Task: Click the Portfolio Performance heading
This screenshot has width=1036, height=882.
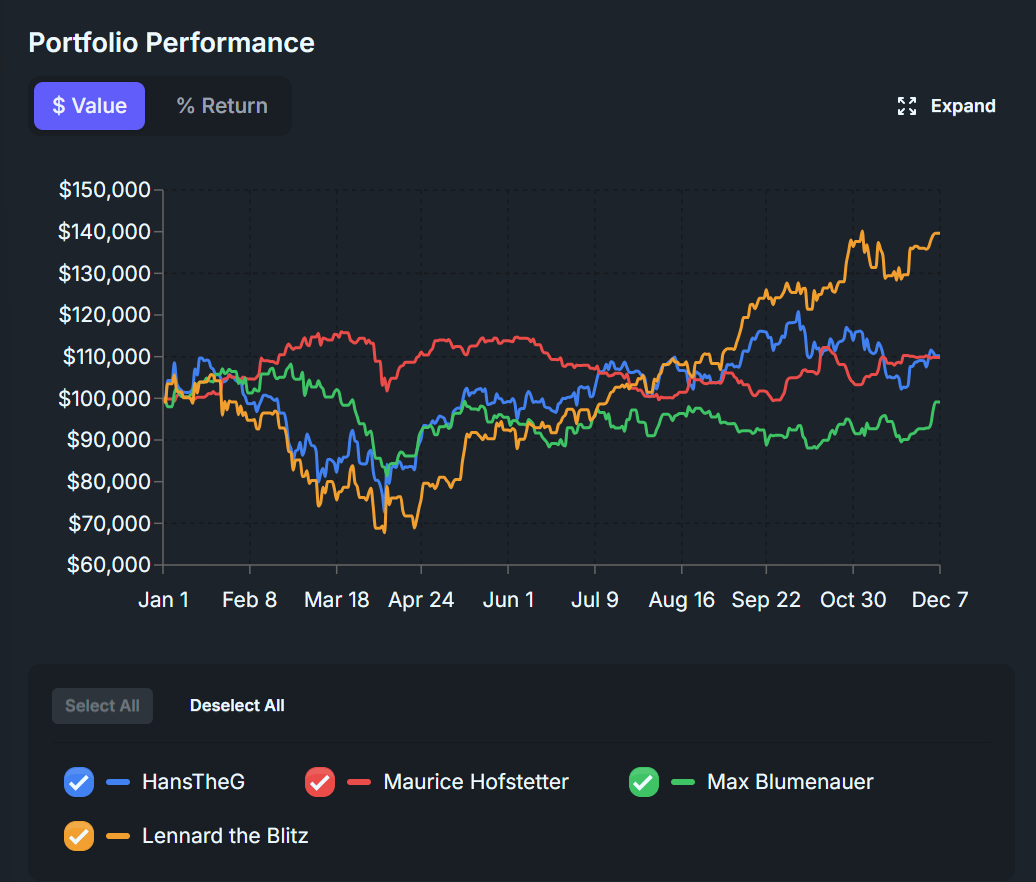Action: point(171,43)
